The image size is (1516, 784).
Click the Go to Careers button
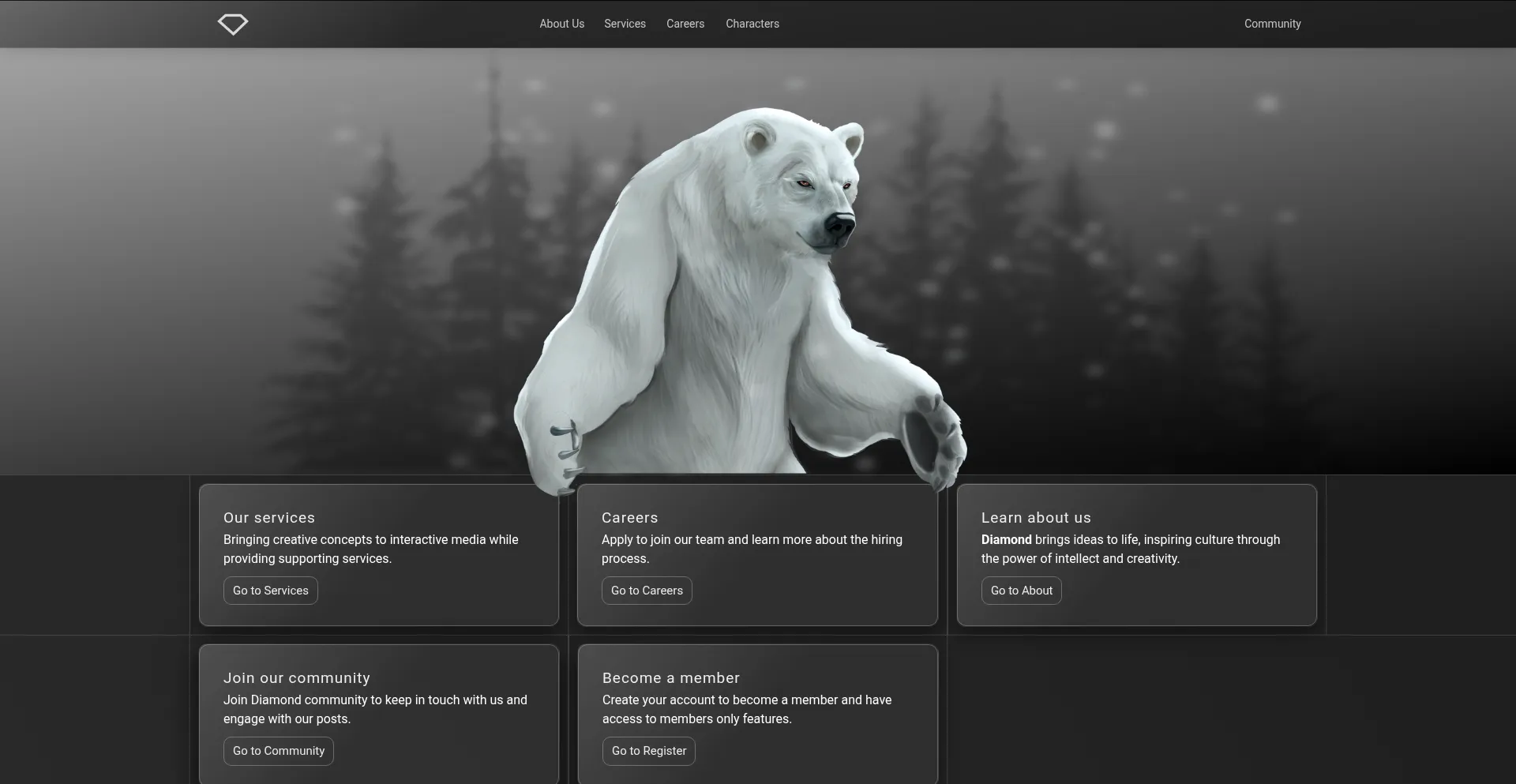[647, 591]
